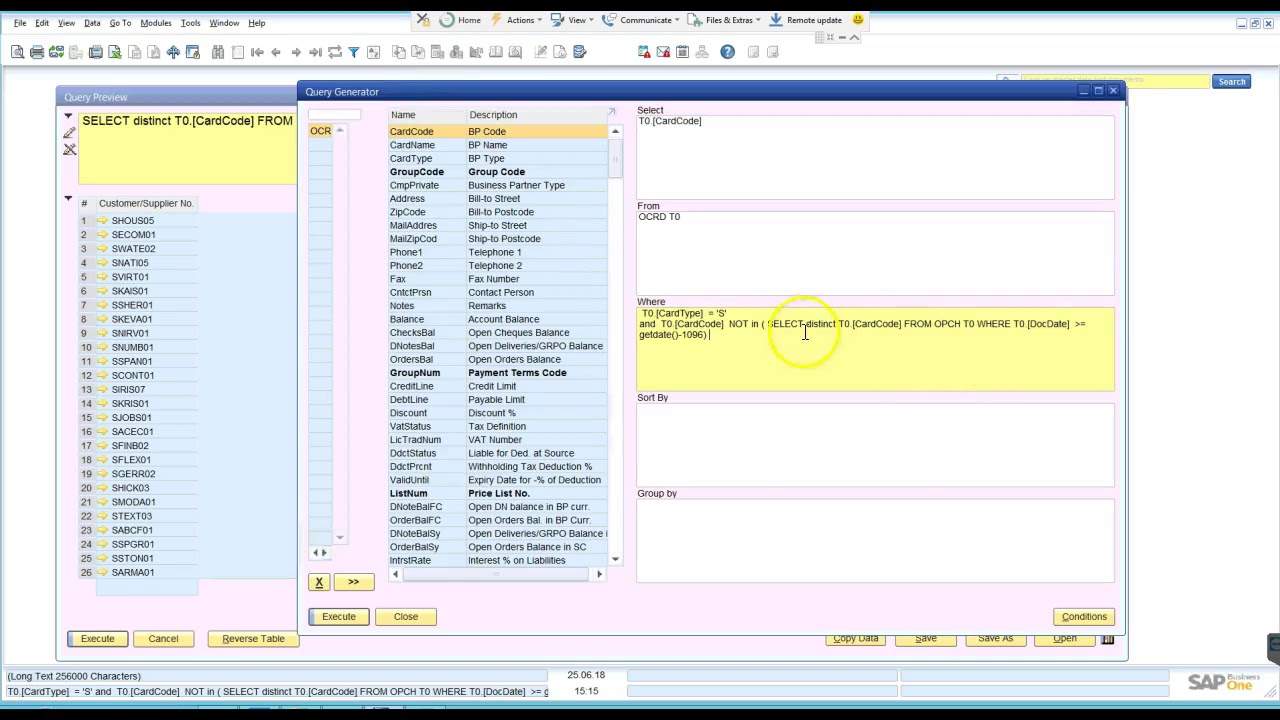This screenshot has width=1280, height=720.
Task: Click inside the Sort By field
Action: 875,445
